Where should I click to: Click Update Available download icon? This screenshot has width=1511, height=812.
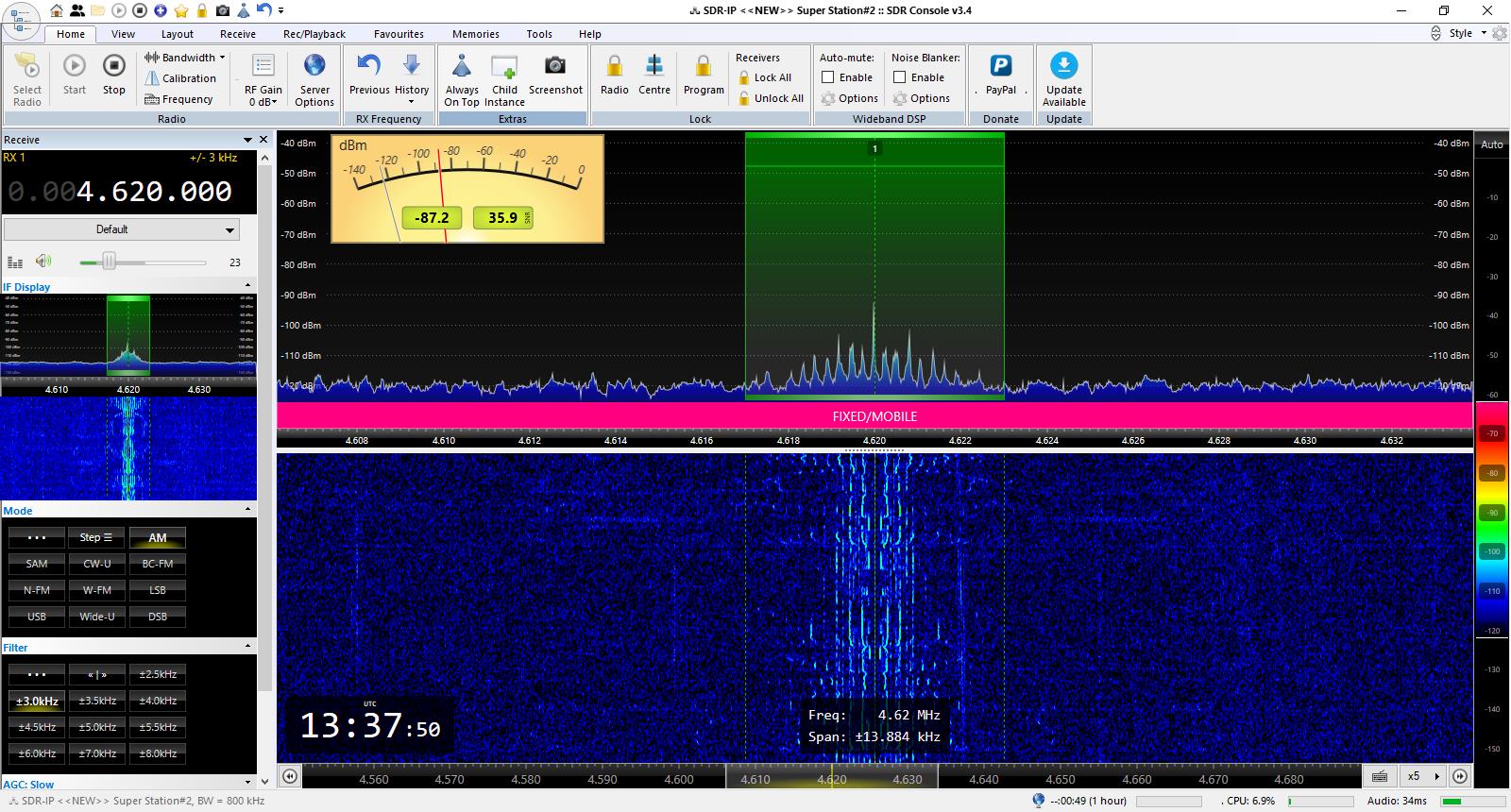pyautogui.click(x=1063, y=67)
